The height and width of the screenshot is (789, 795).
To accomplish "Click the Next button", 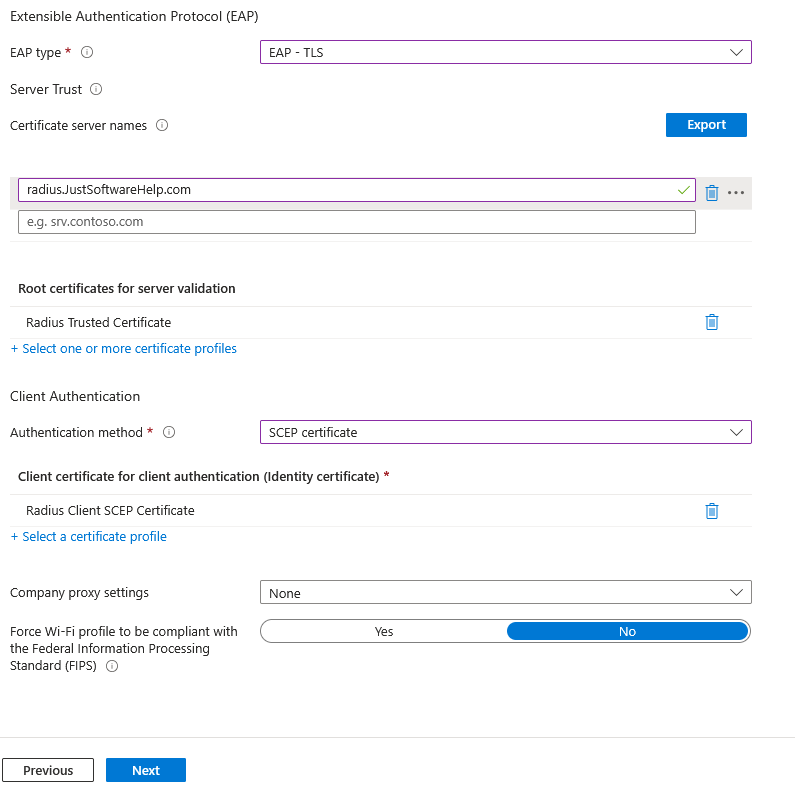I will (x=146, y=770).
